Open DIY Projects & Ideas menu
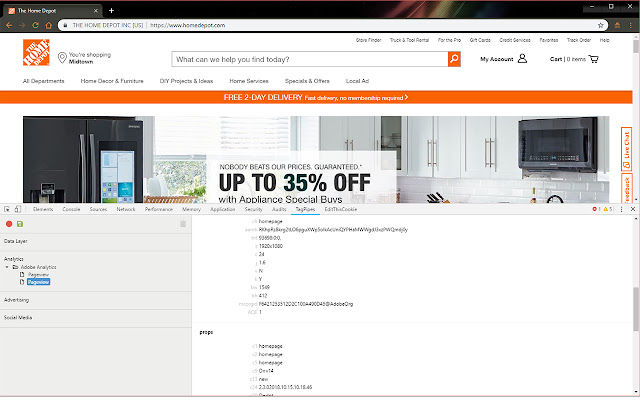The image size is (640, 400). pos(186,81)
